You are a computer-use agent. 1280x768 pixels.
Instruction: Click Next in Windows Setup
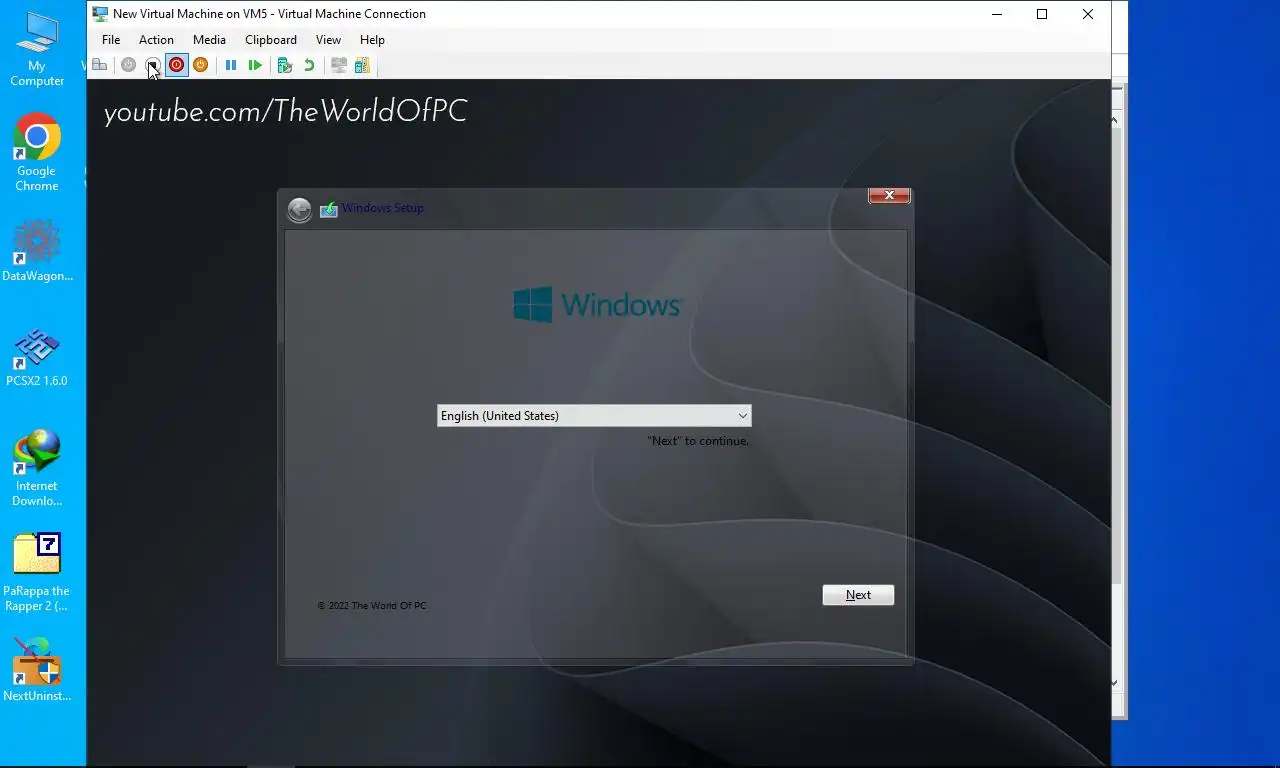pyautogui.click(x=858, y=595)
